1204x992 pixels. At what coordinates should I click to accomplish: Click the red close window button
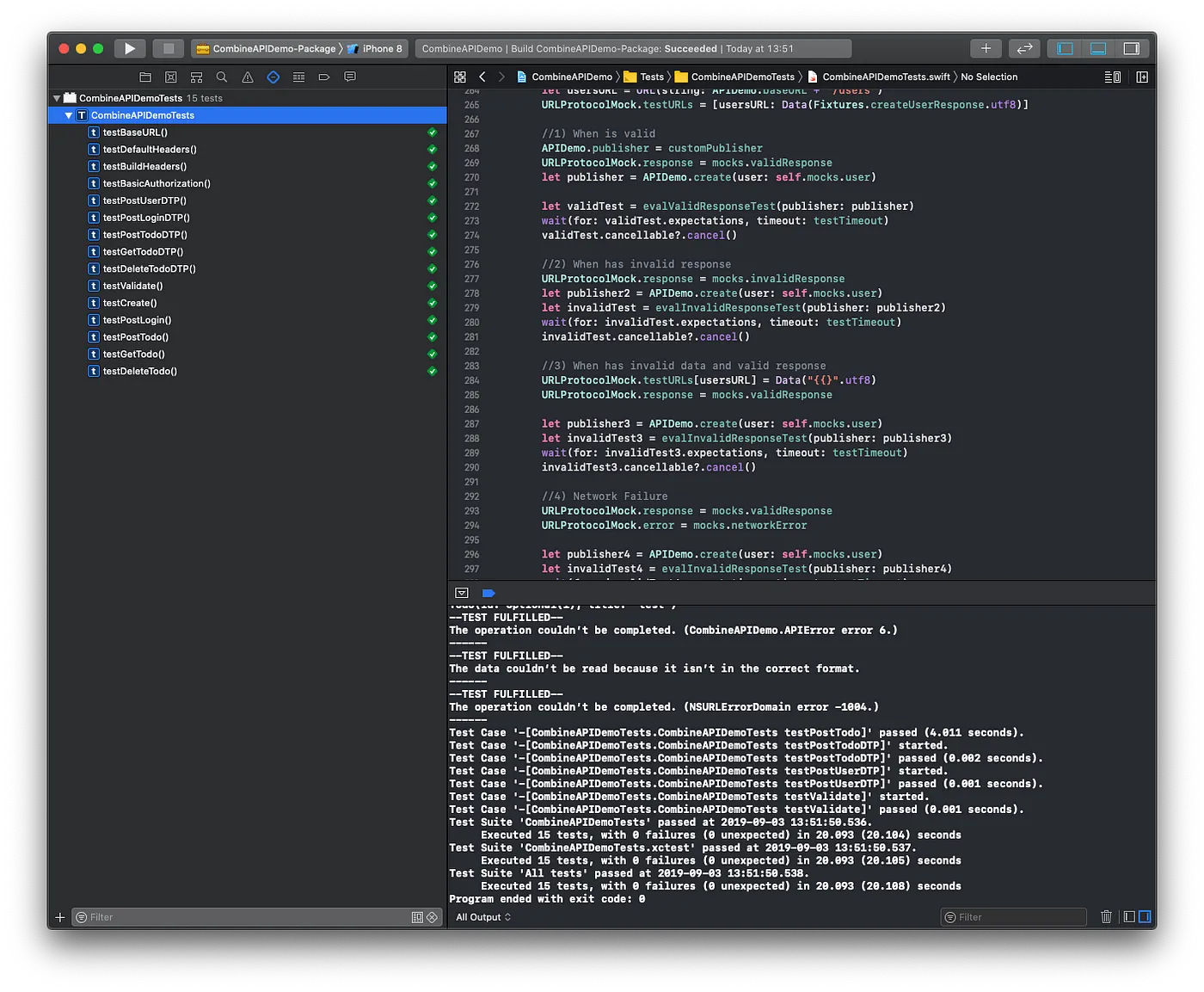tap(64, 49)
